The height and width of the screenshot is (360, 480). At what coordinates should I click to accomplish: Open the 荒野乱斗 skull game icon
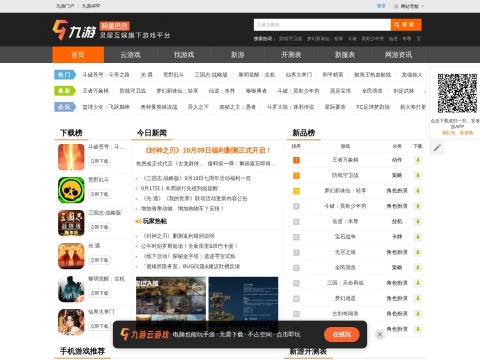click(71, 190)
